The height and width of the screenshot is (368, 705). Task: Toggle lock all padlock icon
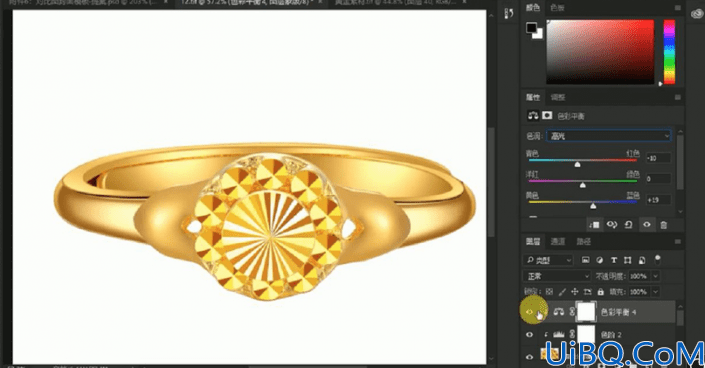(601, 292)
